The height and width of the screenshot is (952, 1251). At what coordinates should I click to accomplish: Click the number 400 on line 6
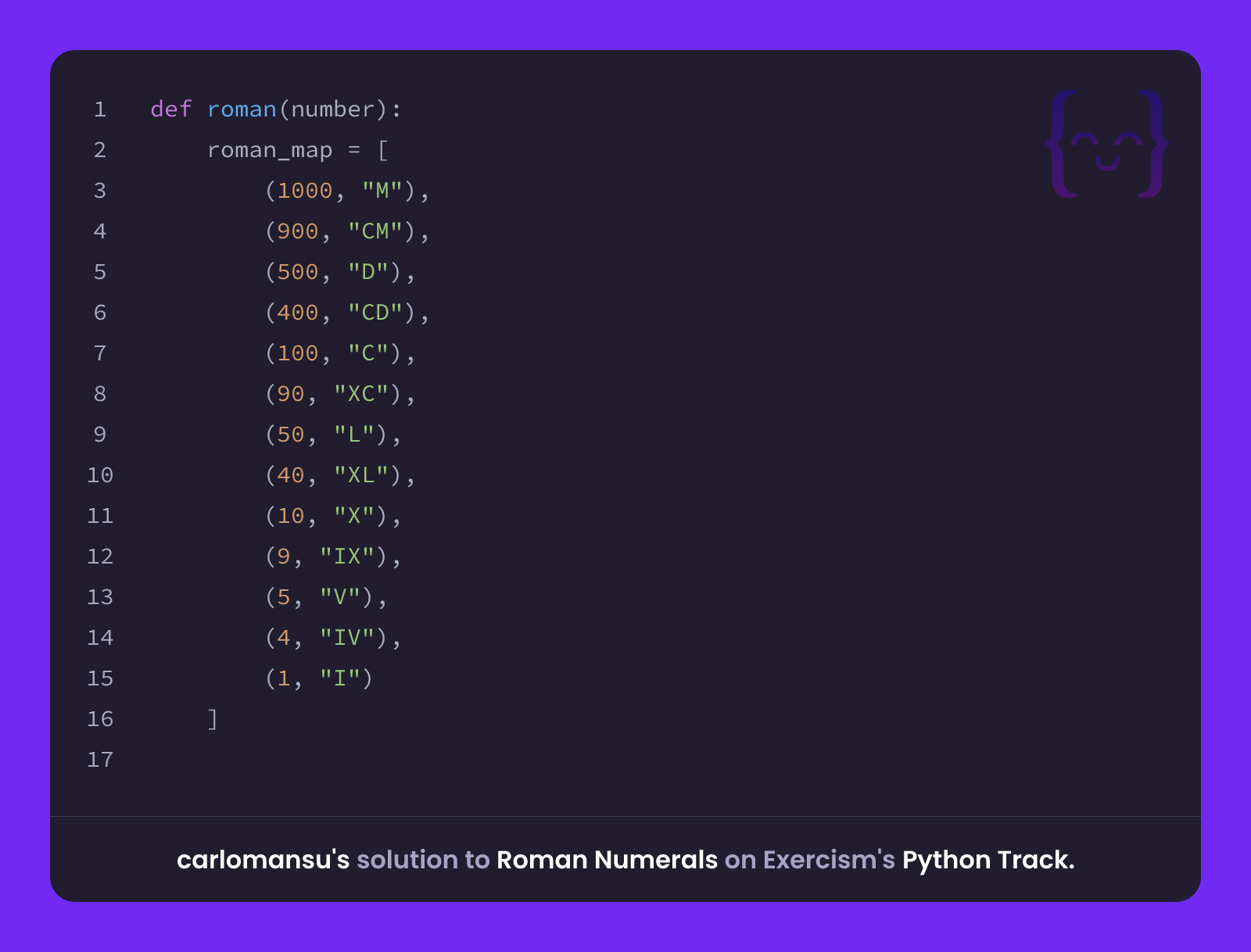click(x=298, y=313)
